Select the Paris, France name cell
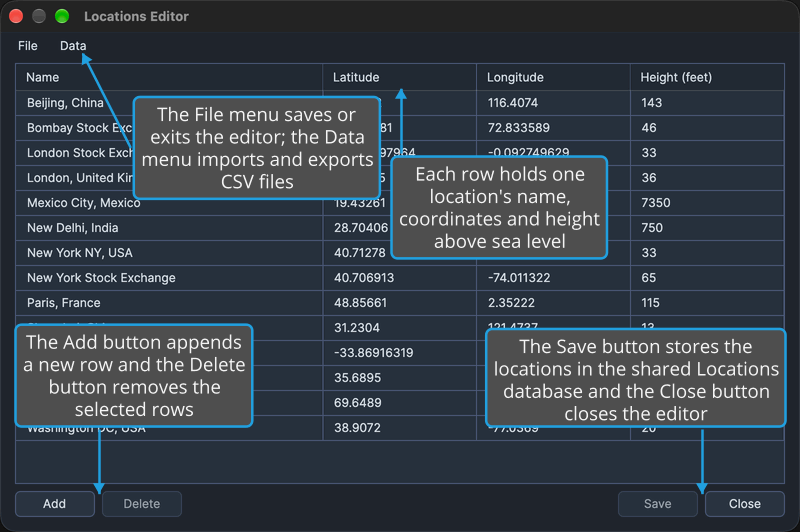The height and width of the screenshot is (532, 800). 169,303
